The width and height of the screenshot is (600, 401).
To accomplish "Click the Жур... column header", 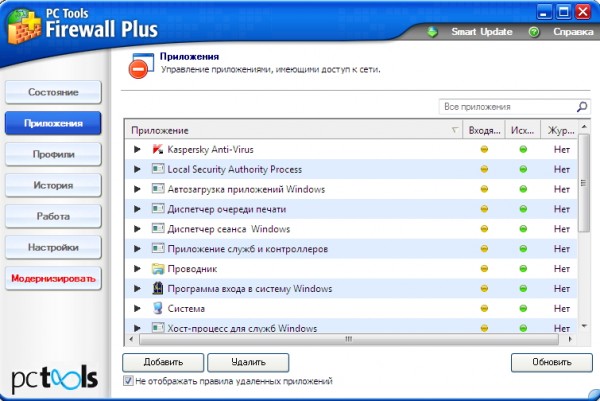I will point(559,130).
